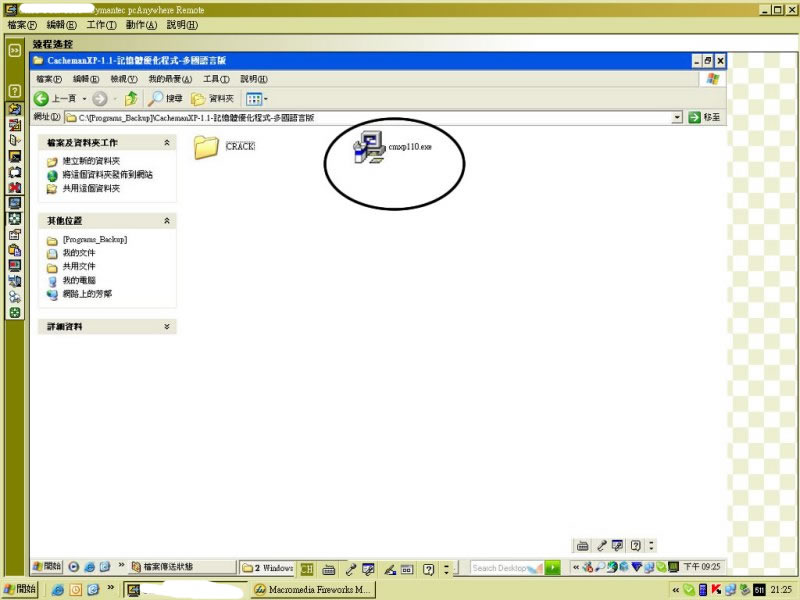This screenshot has height=600, width=800.
Task: Click the clipboard transfer icon in pcAnywhere sidebar
Action: 15,250
